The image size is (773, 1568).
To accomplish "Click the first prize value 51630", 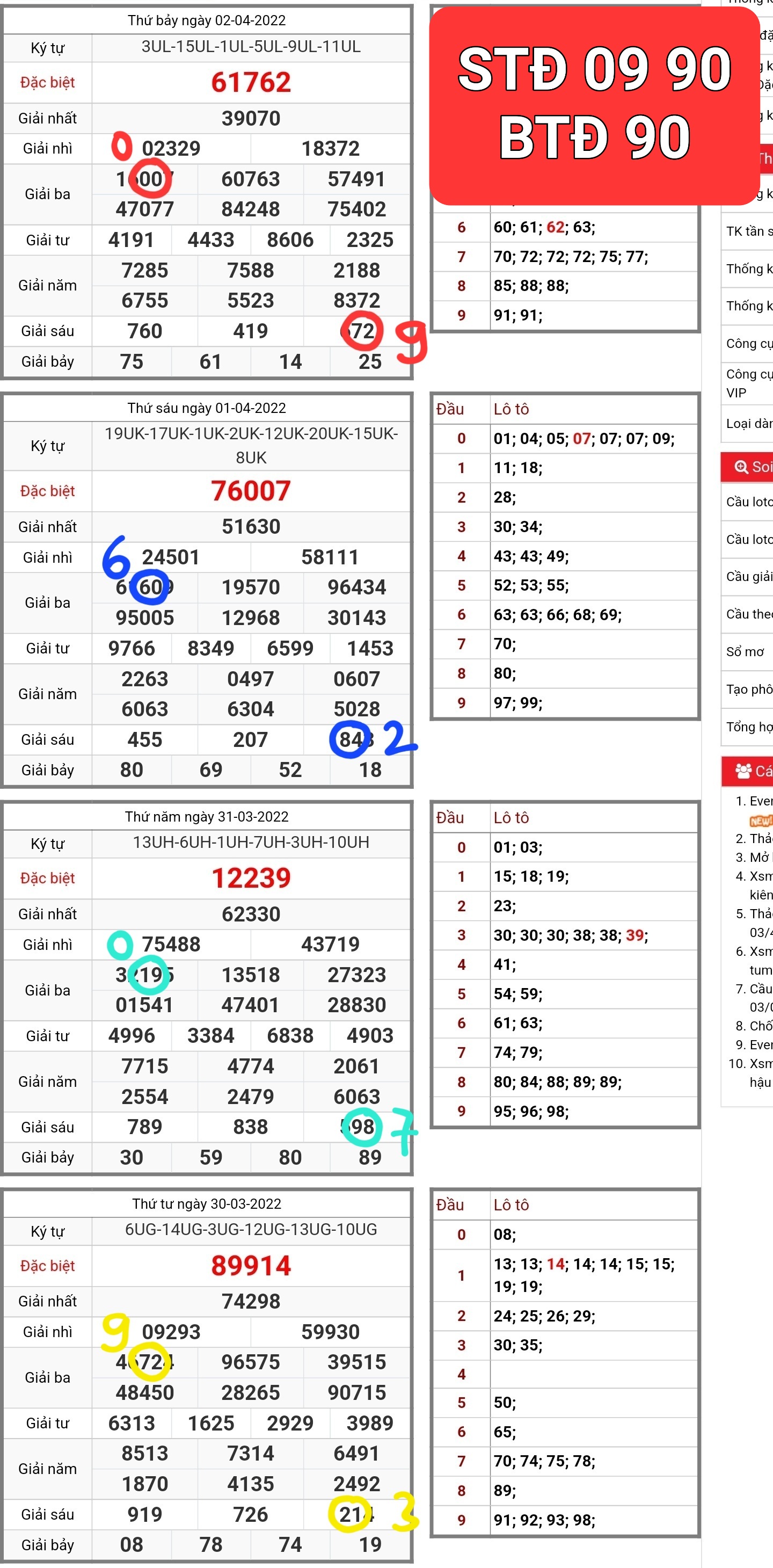I will pos(251,527).
